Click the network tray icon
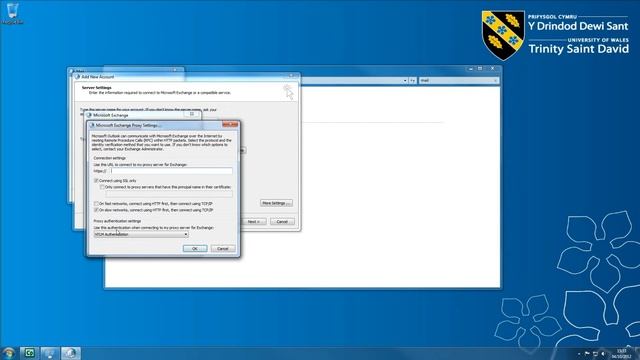Viewport: 640px width, 360px height. pos(595,354)
